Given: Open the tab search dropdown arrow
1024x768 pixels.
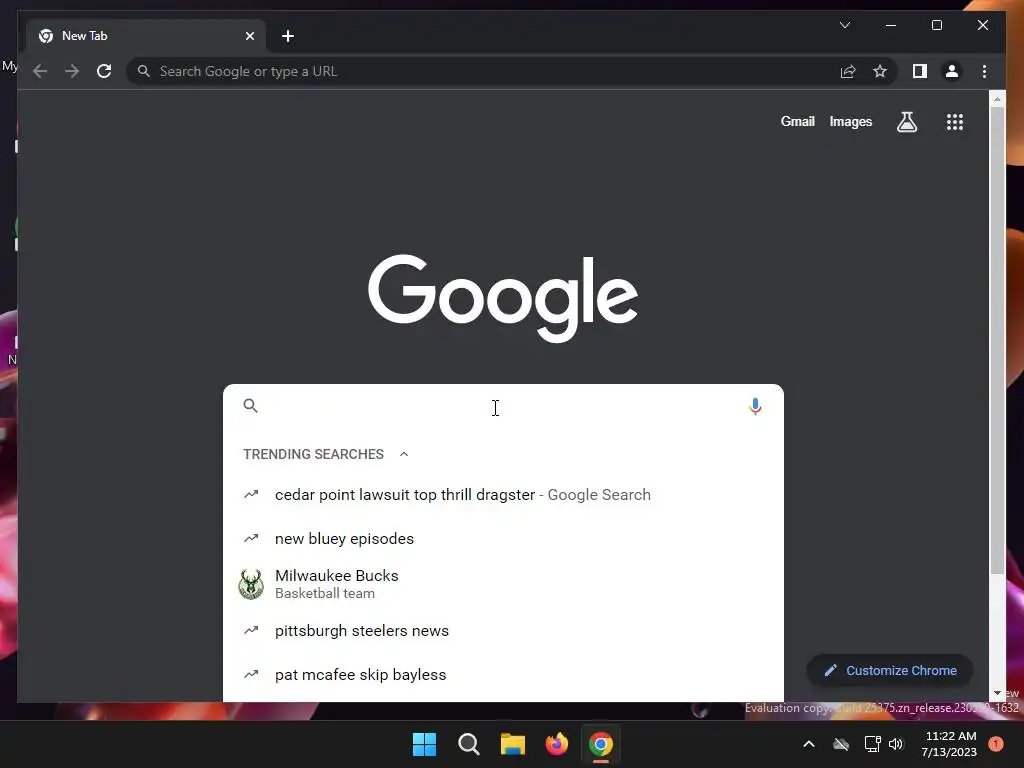Looking at the screenshot, I should click(844, 25).
